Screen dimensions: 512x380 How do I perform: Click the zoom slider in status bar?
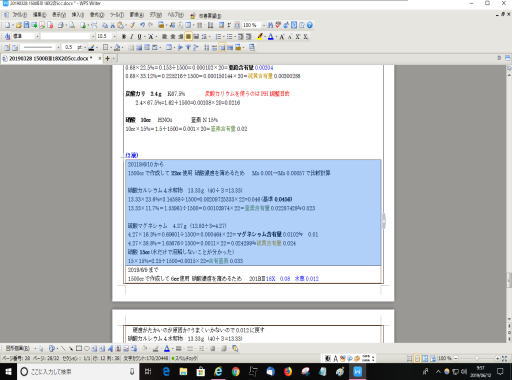point(477,358)
